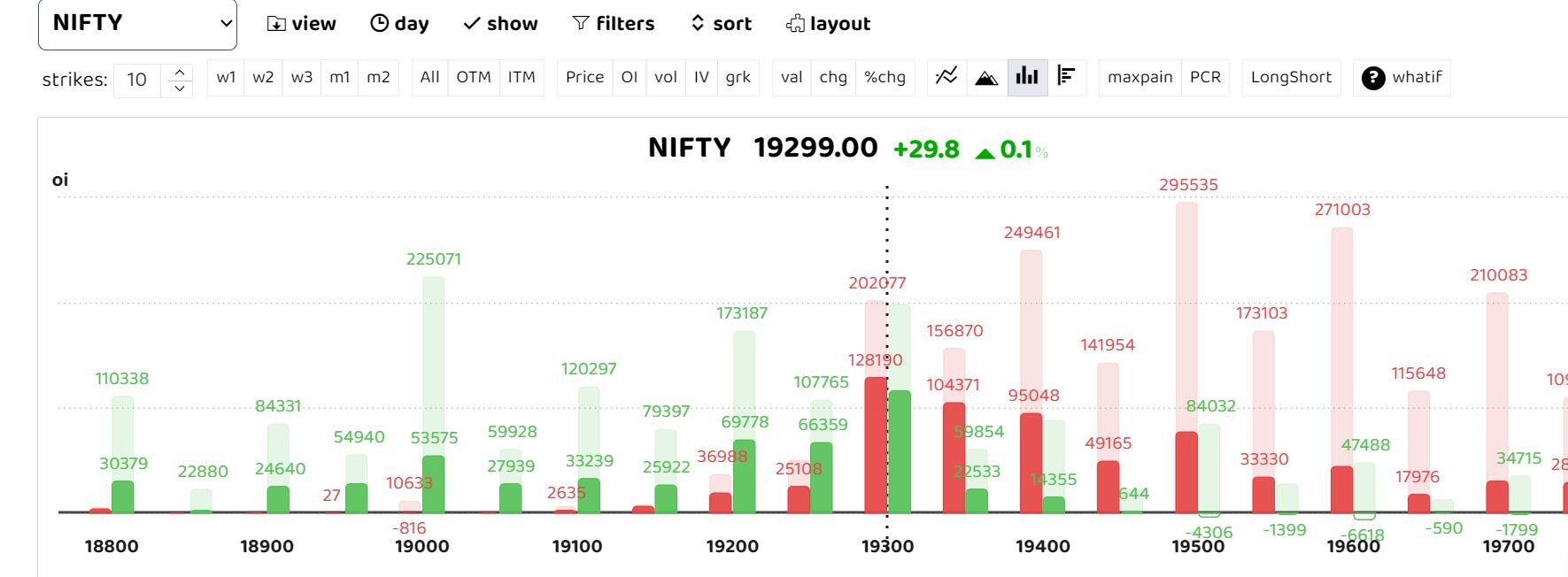
Task: Switch to line chart icon
Action: click(x=946, y=77)
